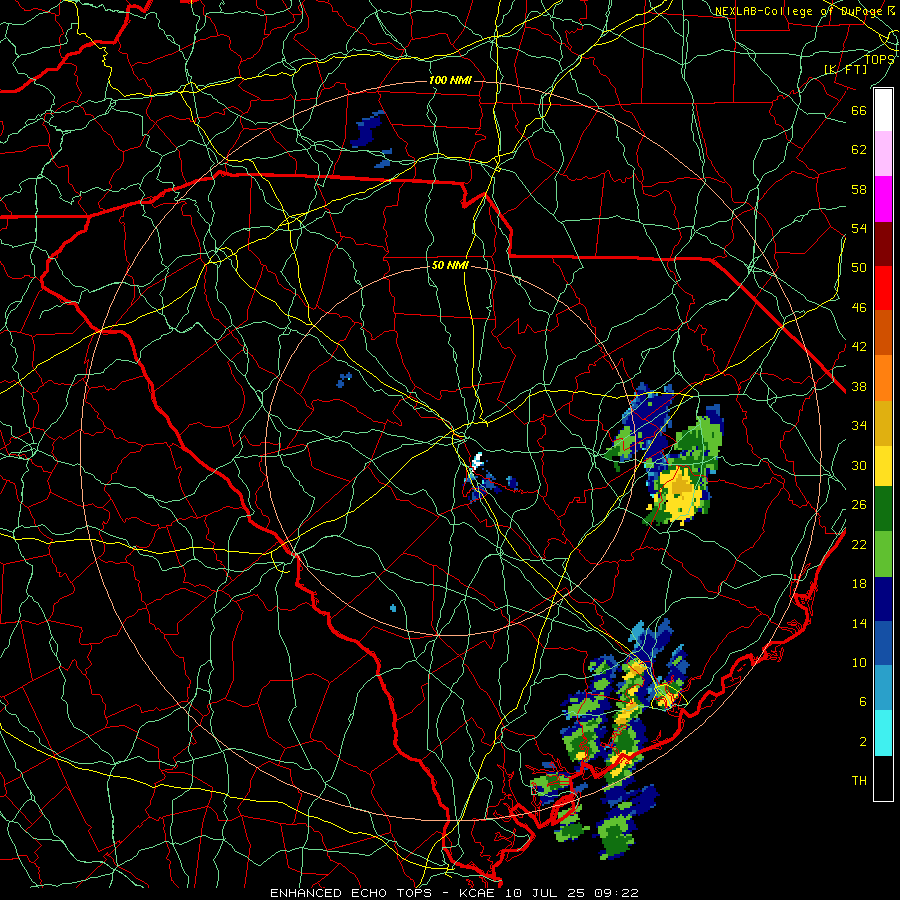Image resolution: width=900 pixels, height=900 pixels.
Task: Pick the medium blue legend swatch
Action: pyautogui.click(x=883, y=643)
